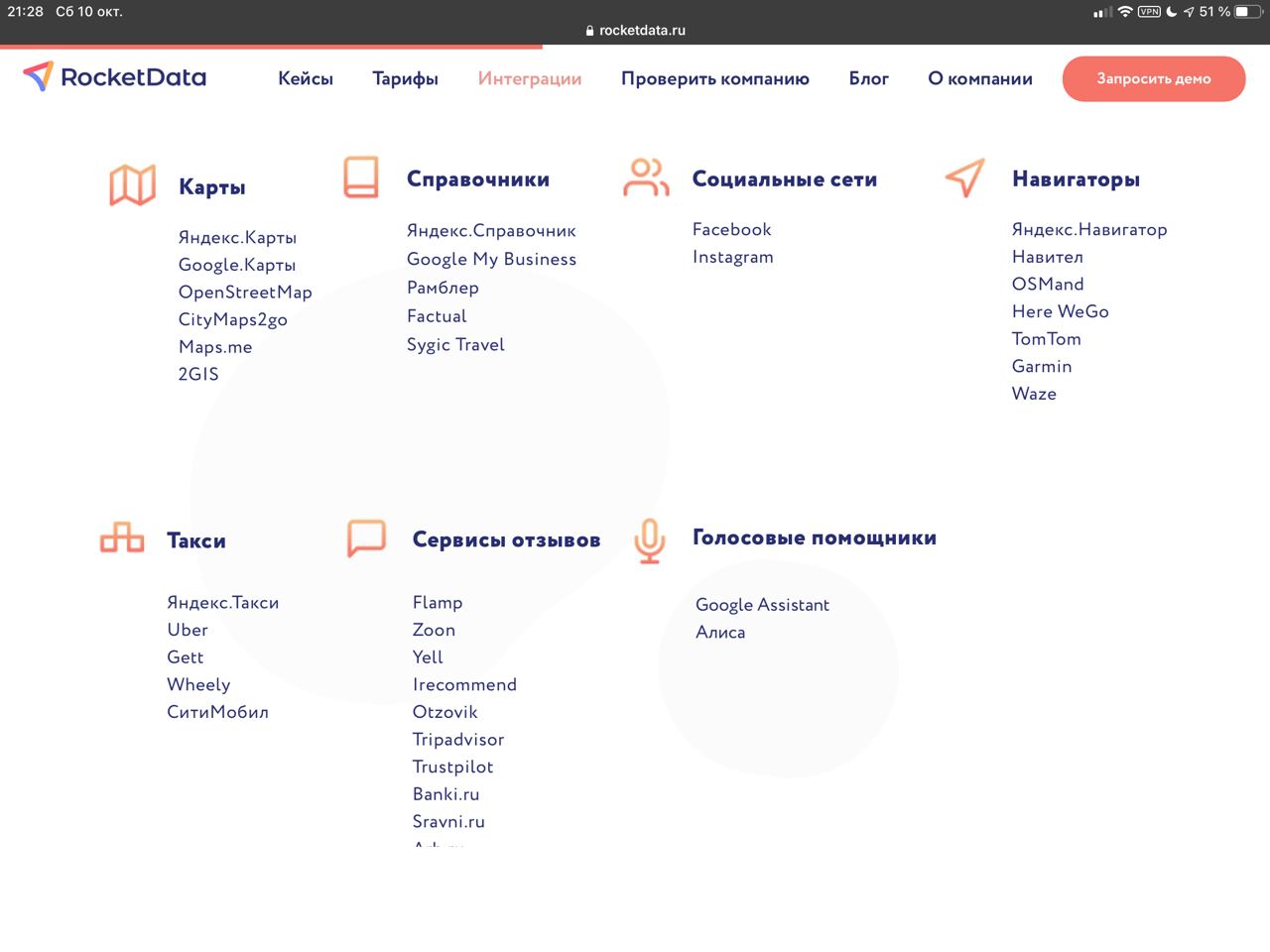The image size is (1270, 952).
Task: Open the Banki.ru link
Action: coord(445,794)
